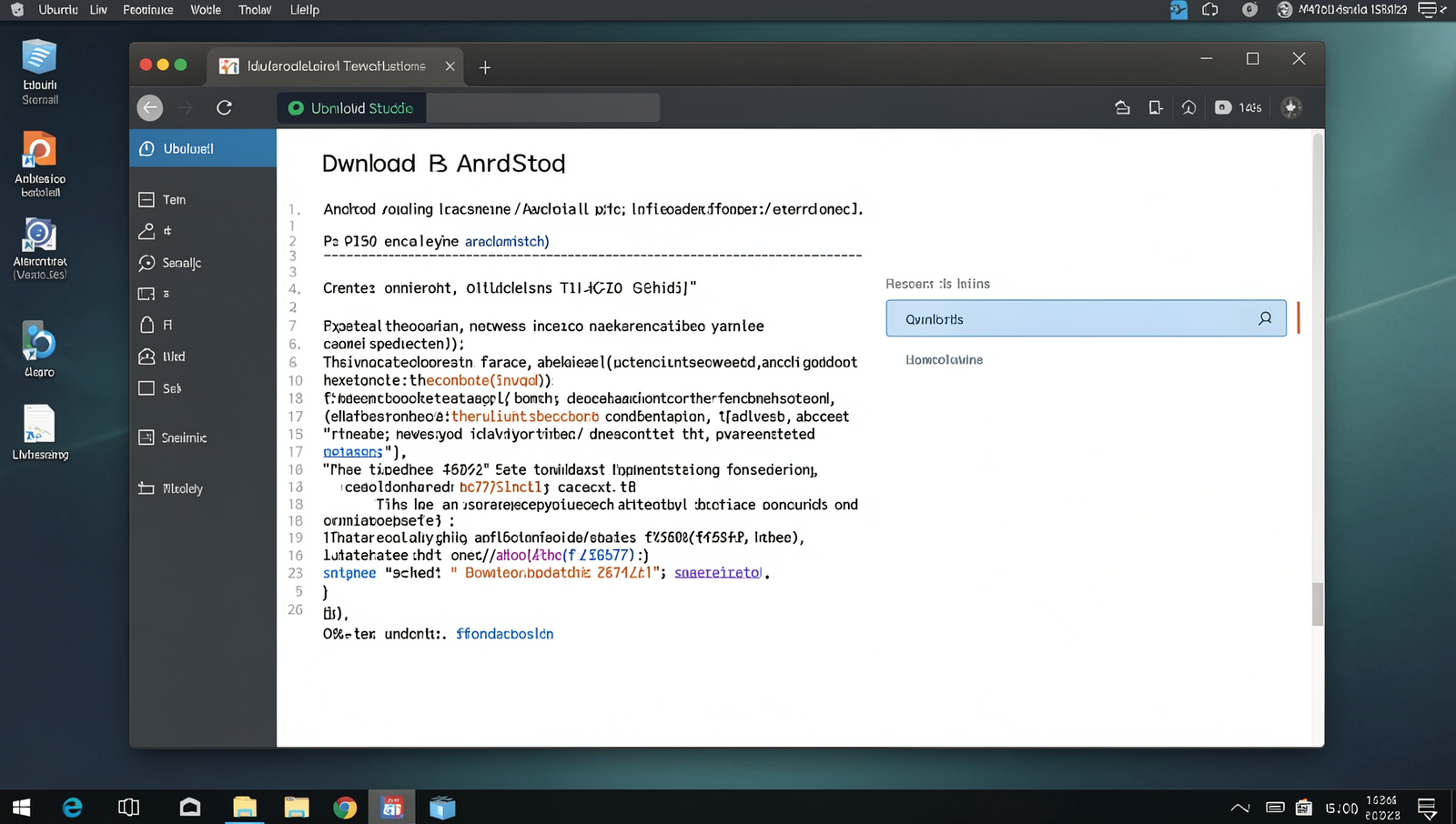The width and height of the screenshot is (1456, 824).
Task: Open the Ubuntu menu bar item
Action: coord(58,10)
